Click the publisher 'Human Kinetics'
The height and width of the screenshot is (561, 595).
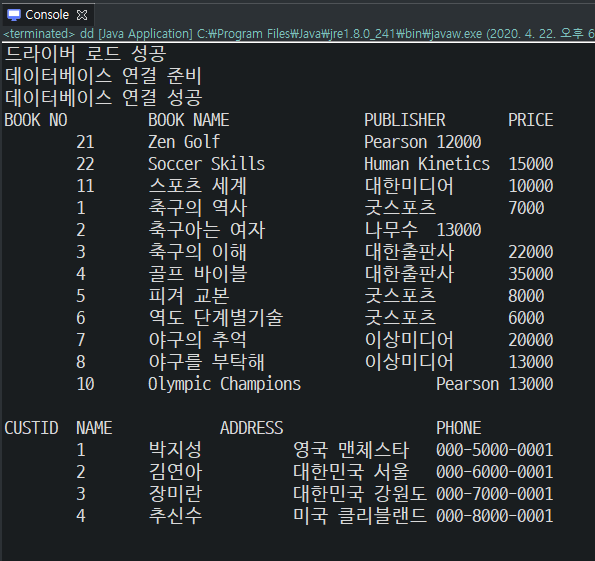[x=427, y=164]
